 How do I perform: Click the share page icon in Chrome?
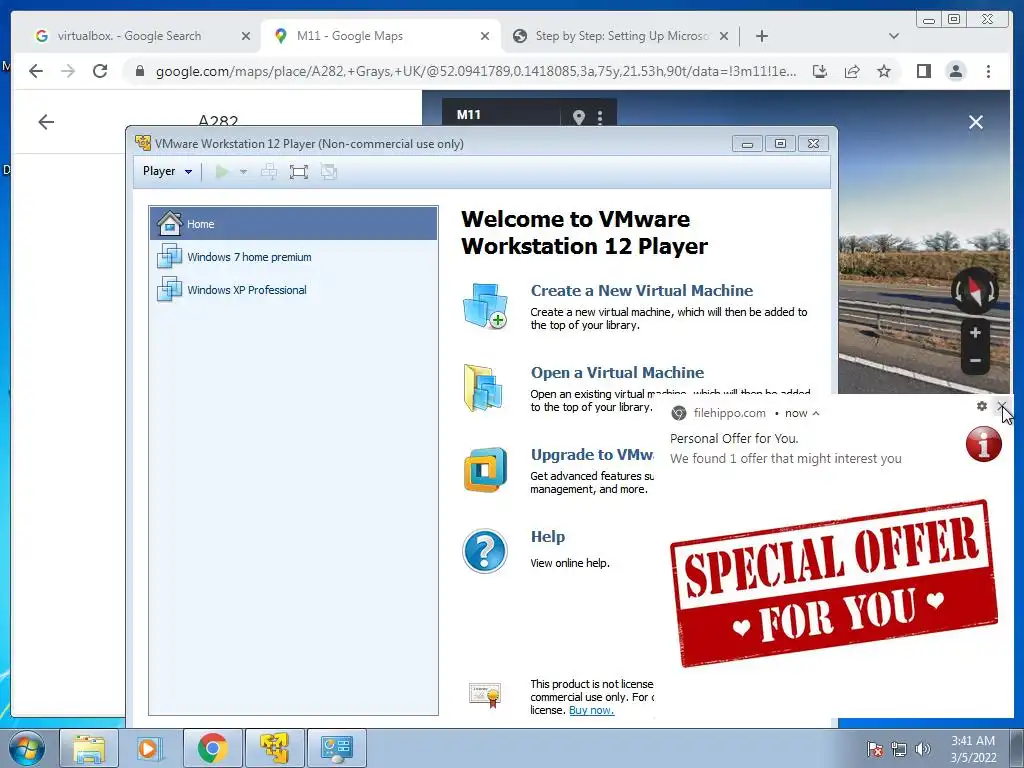point(852,71)
